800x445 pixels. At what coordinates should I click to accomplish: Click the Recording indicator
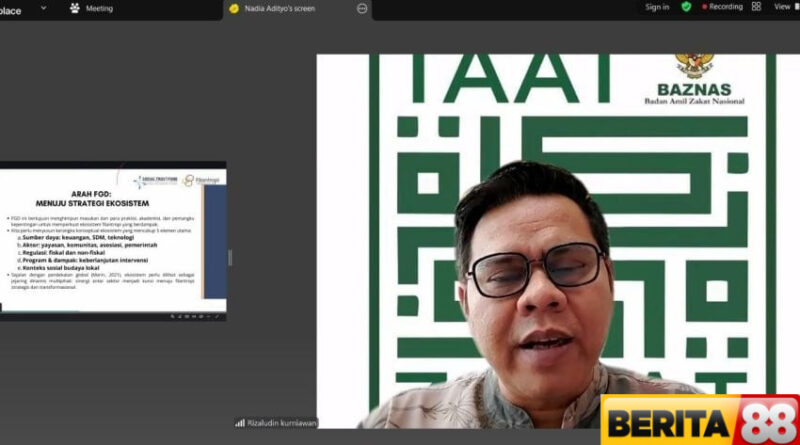point(722,7)
